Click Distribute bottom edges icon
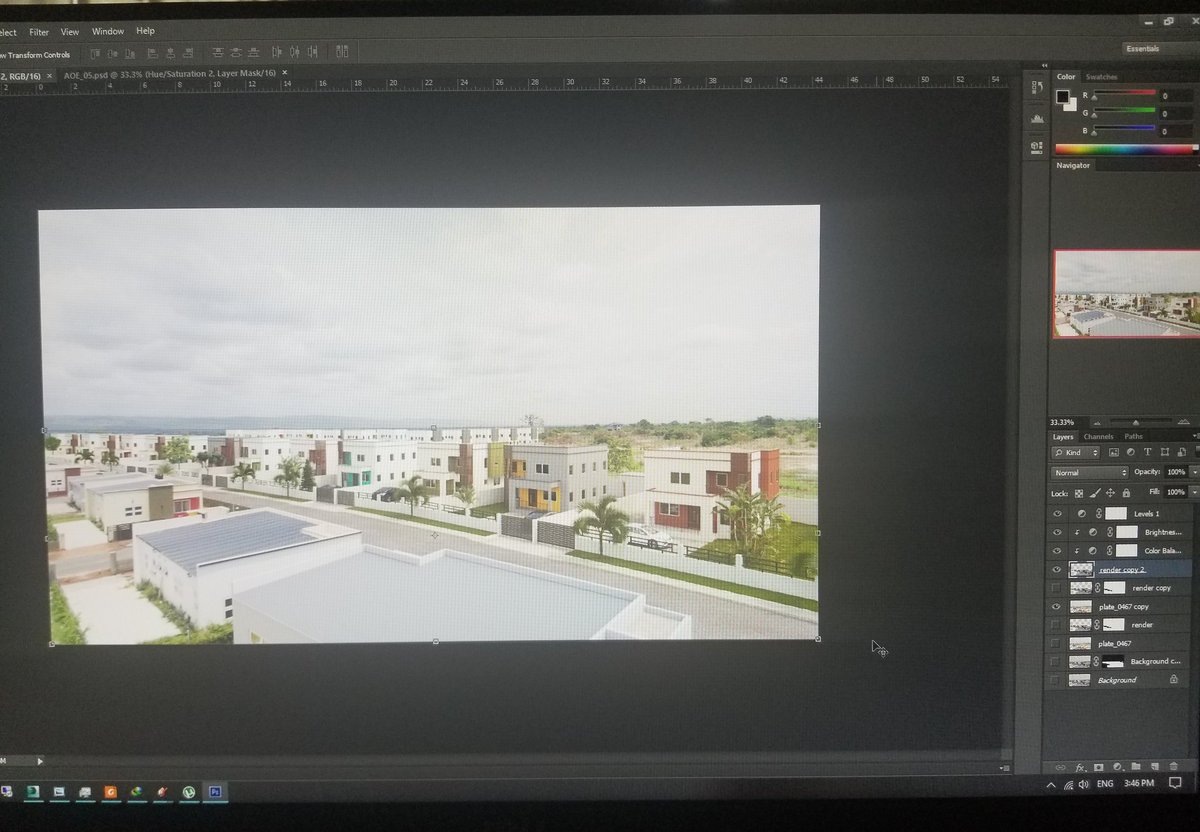The image size is (1200, 832). pyautogui.click(x=253, y=53)
